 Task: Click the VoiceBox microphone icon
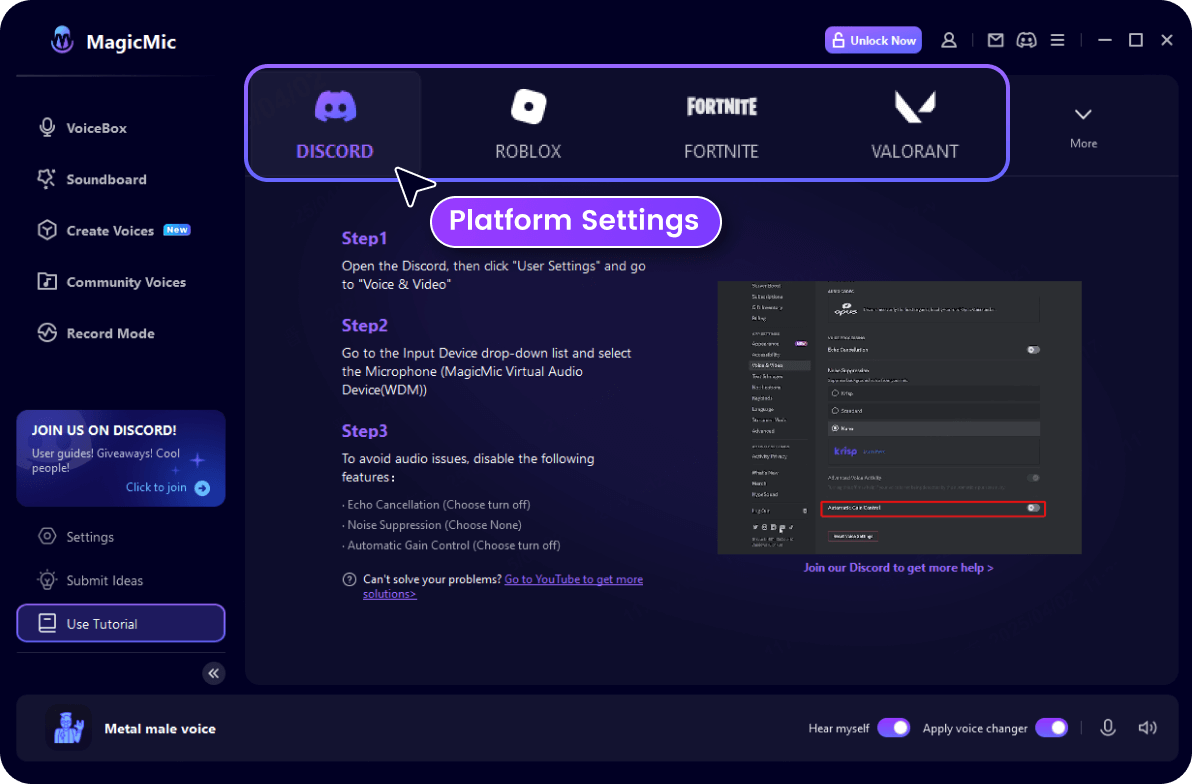[47, 128]
